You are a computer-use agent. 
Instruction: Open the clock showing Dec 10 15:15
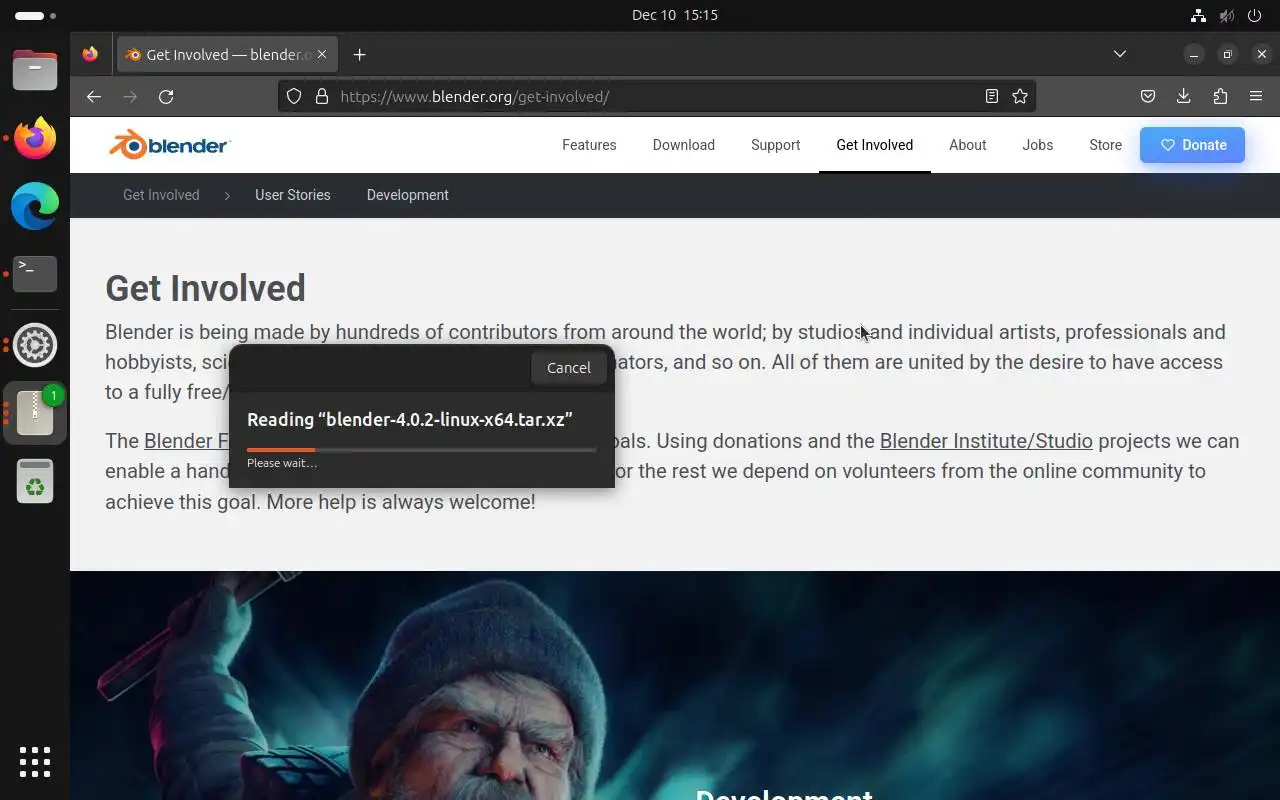[675, 15]
